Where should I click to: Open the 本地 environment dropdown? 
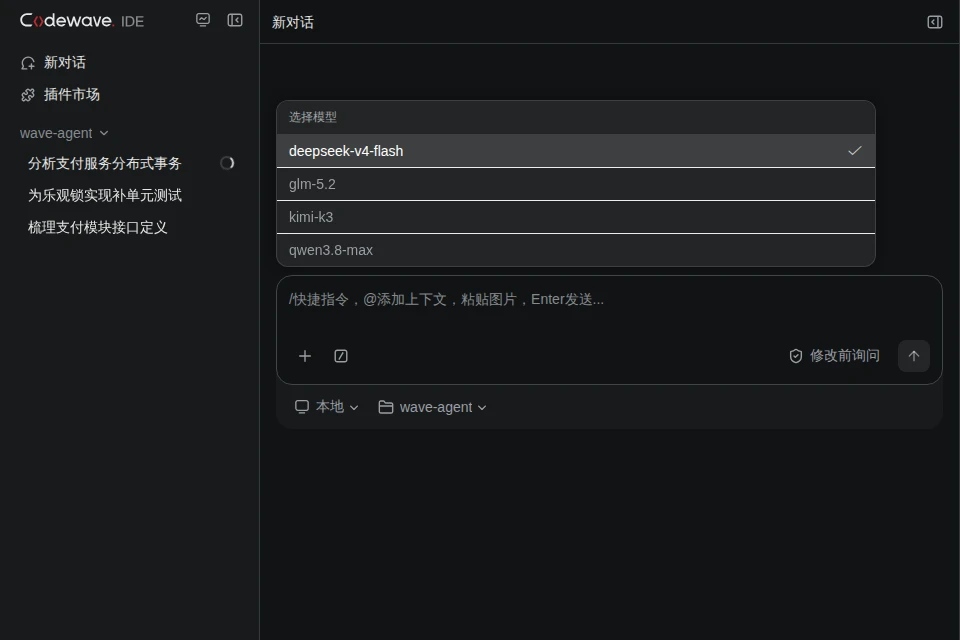click(326, 407)
